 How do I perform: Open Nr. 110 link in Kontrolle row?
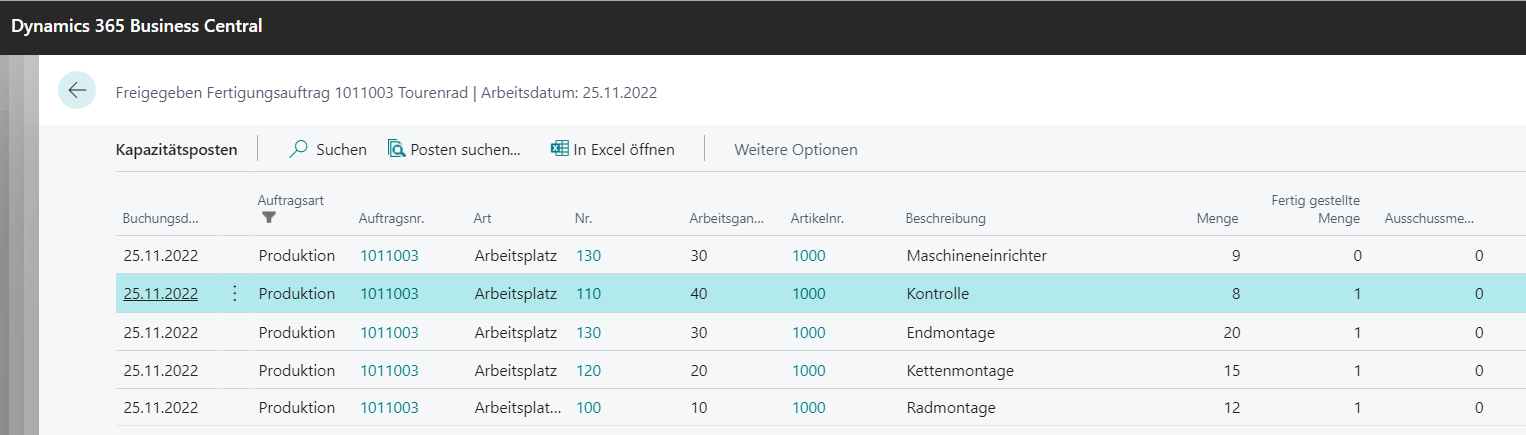tap(589, 294)
